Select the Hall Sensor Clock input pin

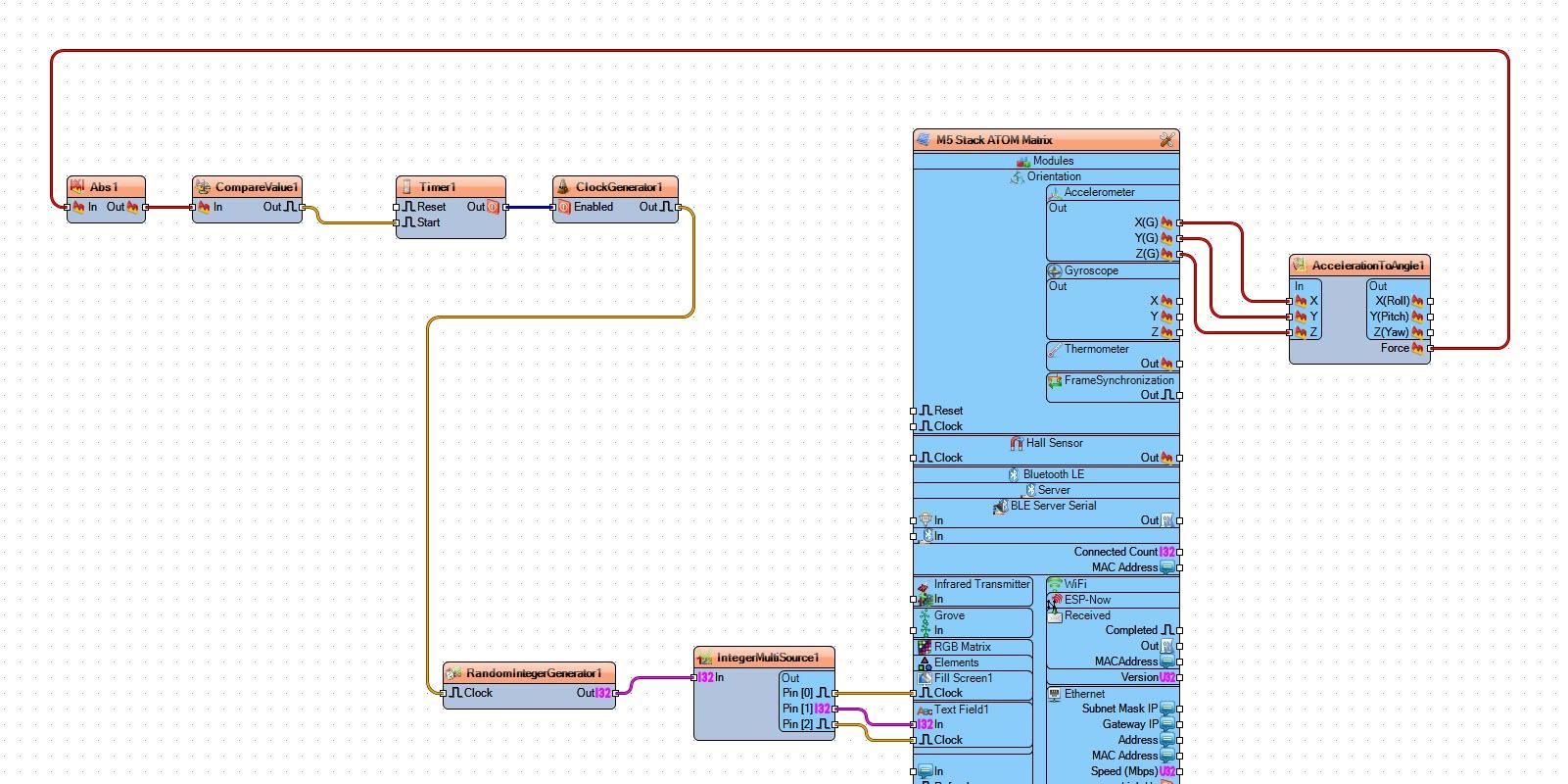pos(914,458)
